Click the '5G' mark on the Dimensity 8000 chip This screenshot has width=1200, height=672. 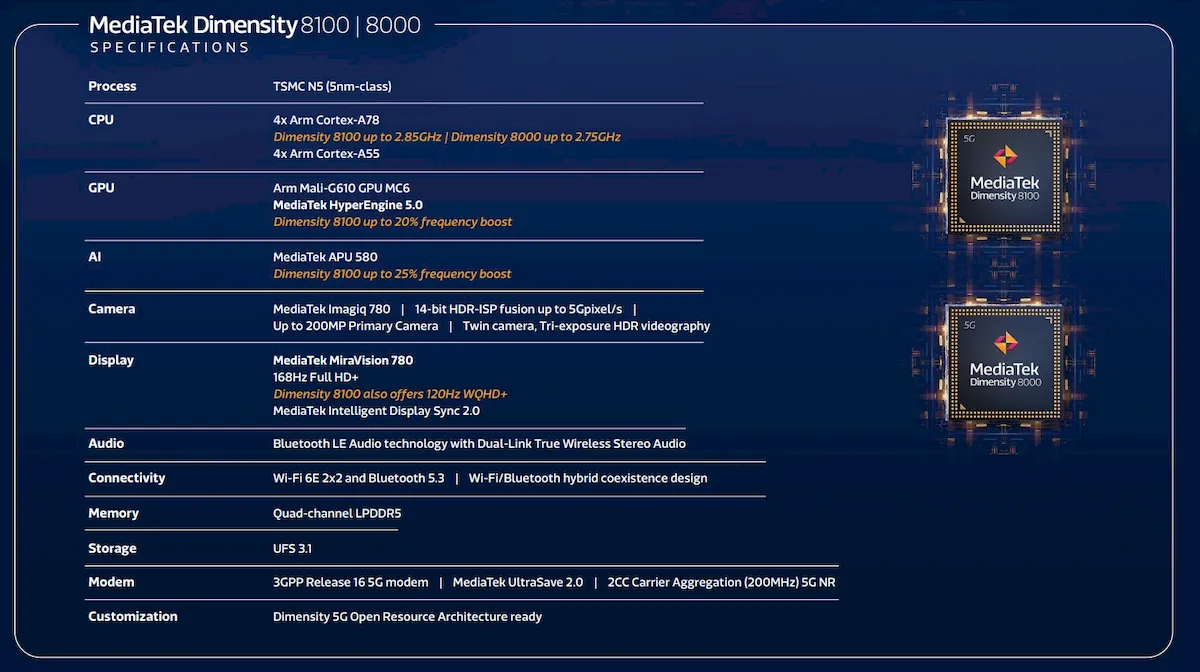[969, 326]
